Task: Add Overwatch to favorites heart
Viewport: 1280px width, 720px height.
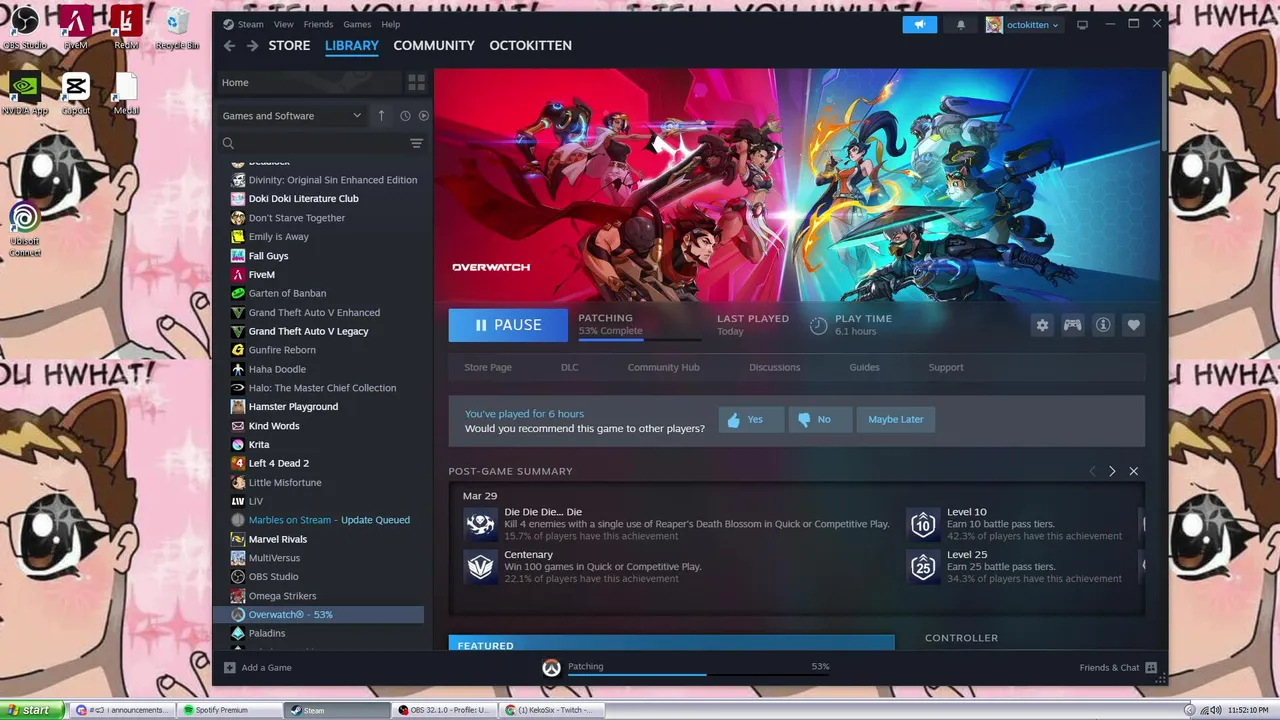Action: [x=1133, y=325]
